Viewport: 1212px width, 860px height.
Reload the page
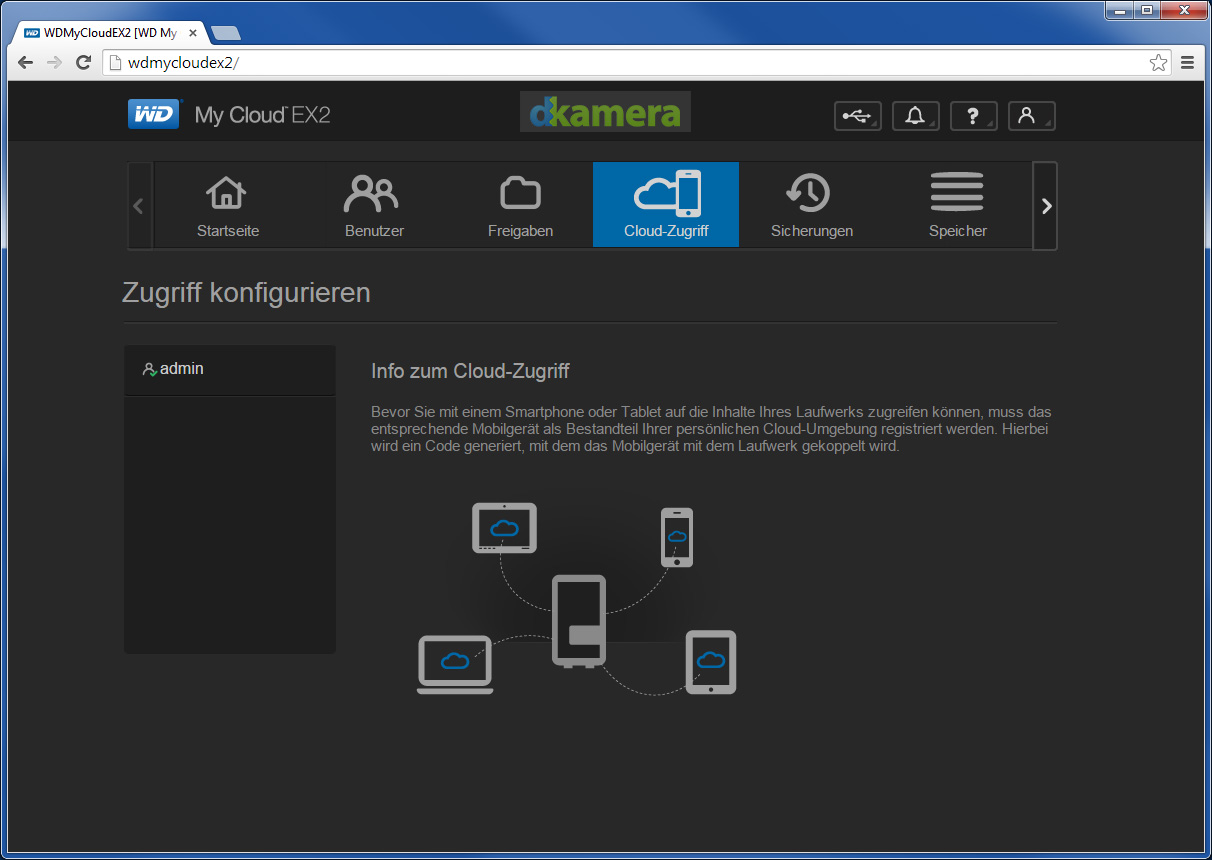click(84, 63)
